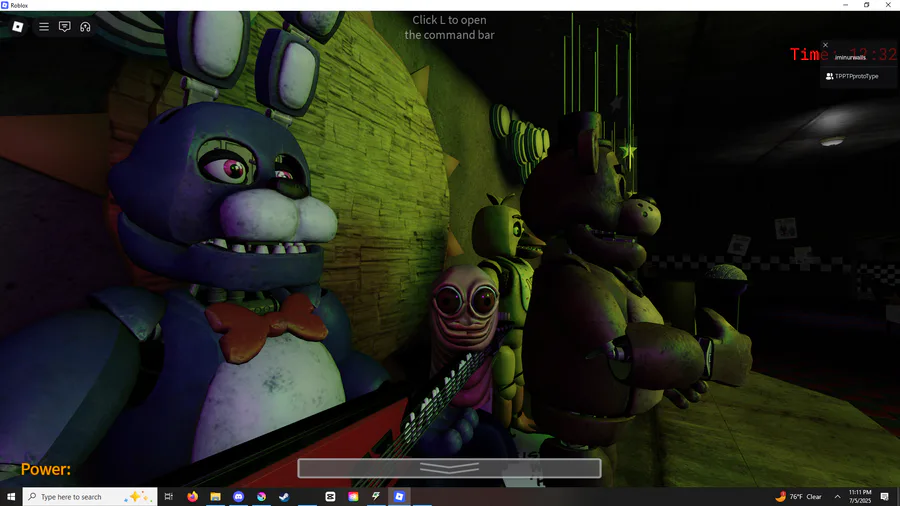900x506 pixels.
Task: Open the pink gradient photo app icon
Action: (x=353, y=496)
